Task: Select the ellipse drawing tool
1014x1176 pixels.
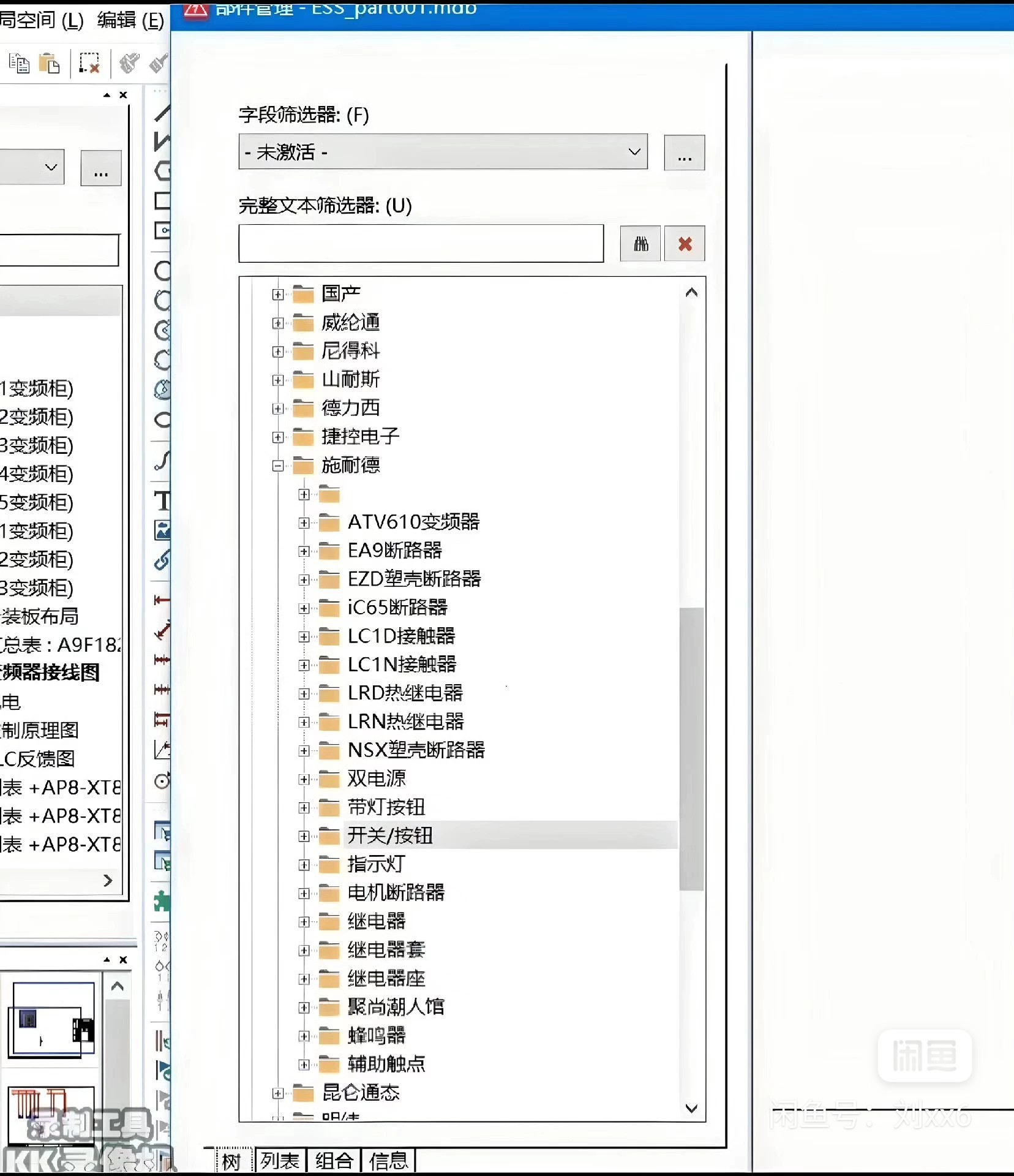Action: tap(162, 420)
